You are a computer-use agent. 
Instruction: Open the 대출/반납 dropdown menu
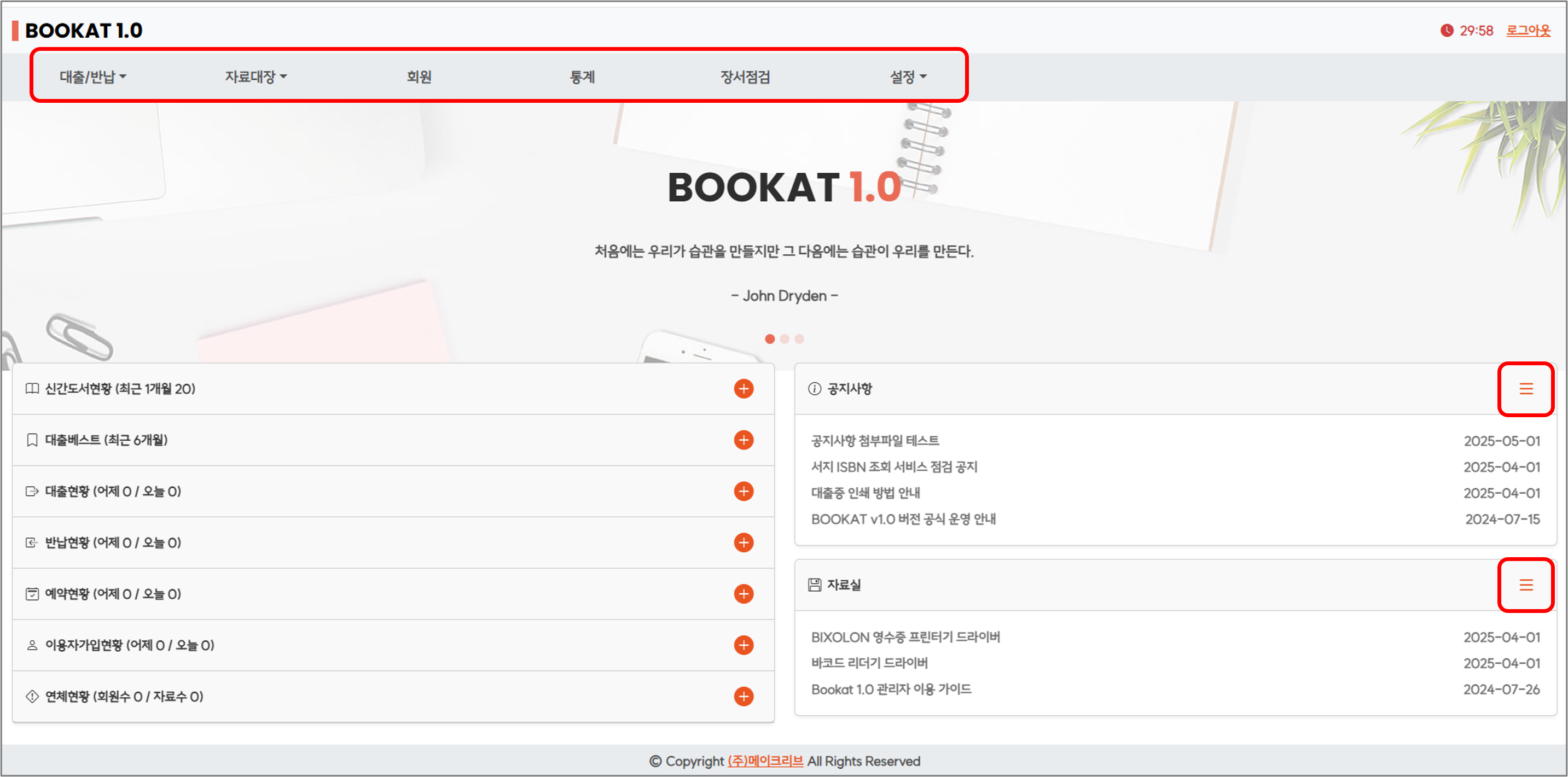click(92, 77)
